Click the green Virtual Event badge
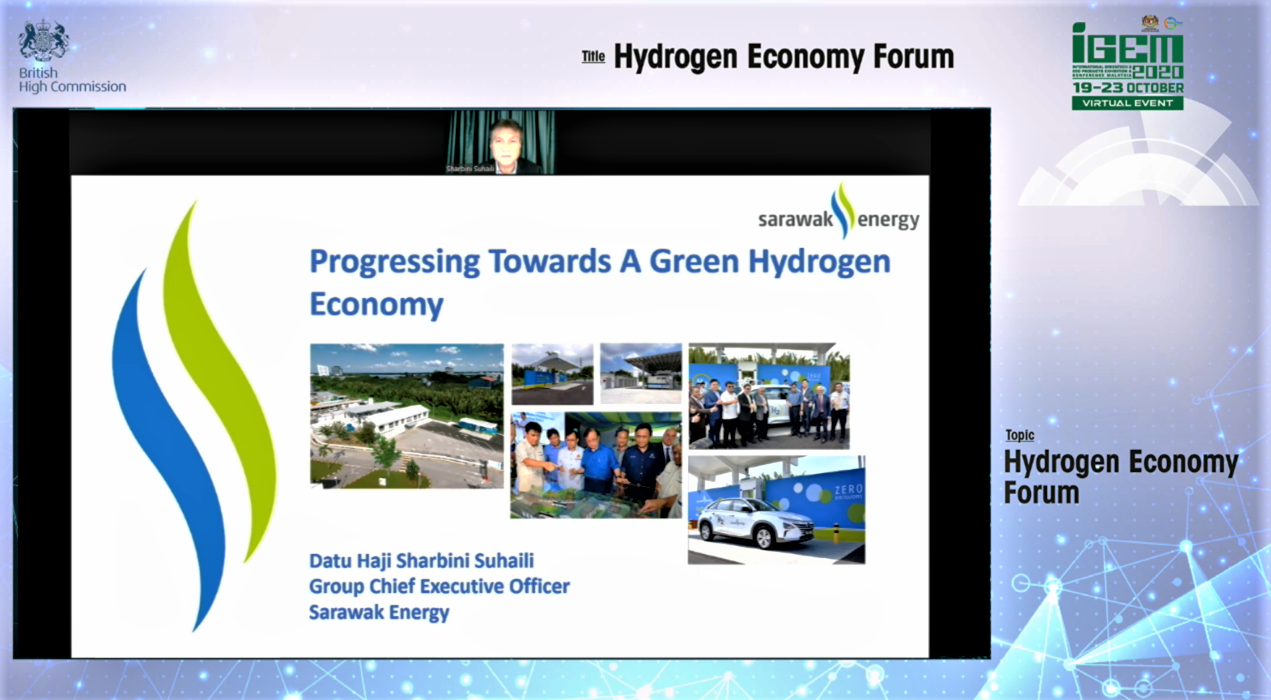The height and width of the screenshot is (700, 1271). 1127,103
